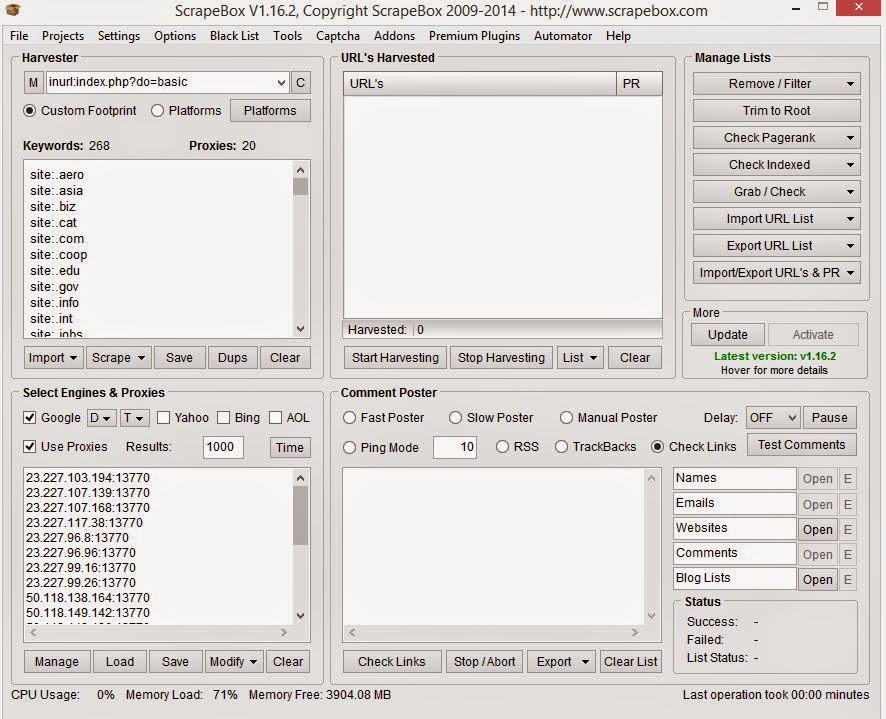The height and width of the screenshot is (719, 886).
Task: Click the Check Pagerank button
Action: (776, 137)
